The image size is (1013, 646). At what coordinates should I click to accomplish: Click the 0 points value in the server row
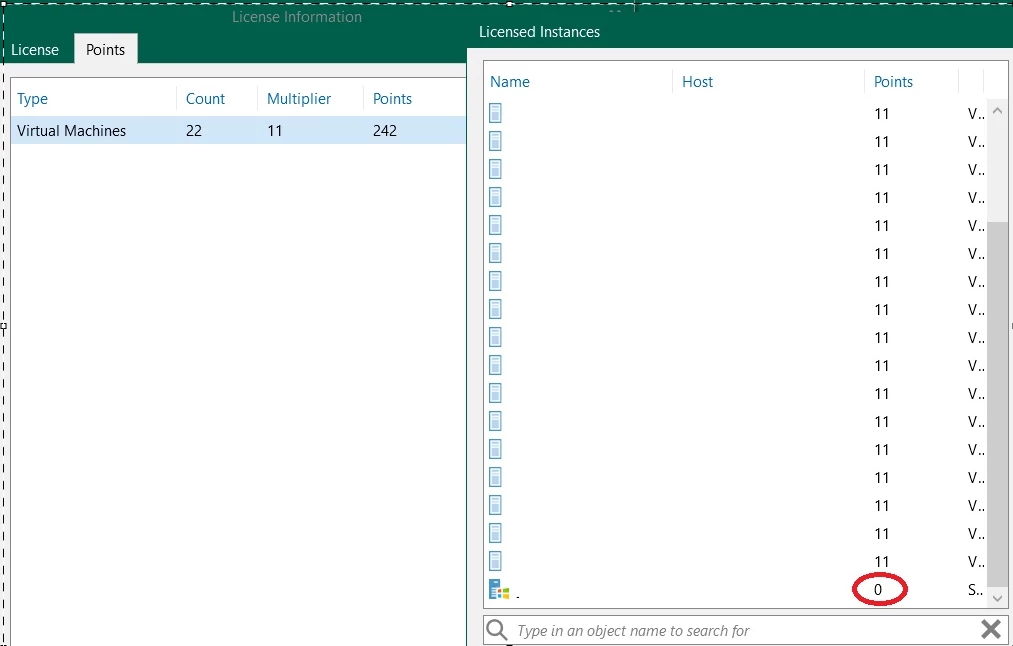(x=878, y=589)
